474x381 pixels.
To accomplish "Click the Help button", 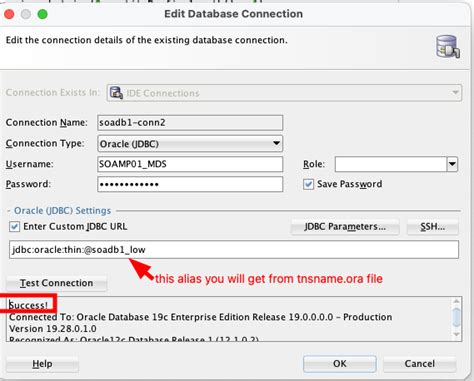I will 42,364.
